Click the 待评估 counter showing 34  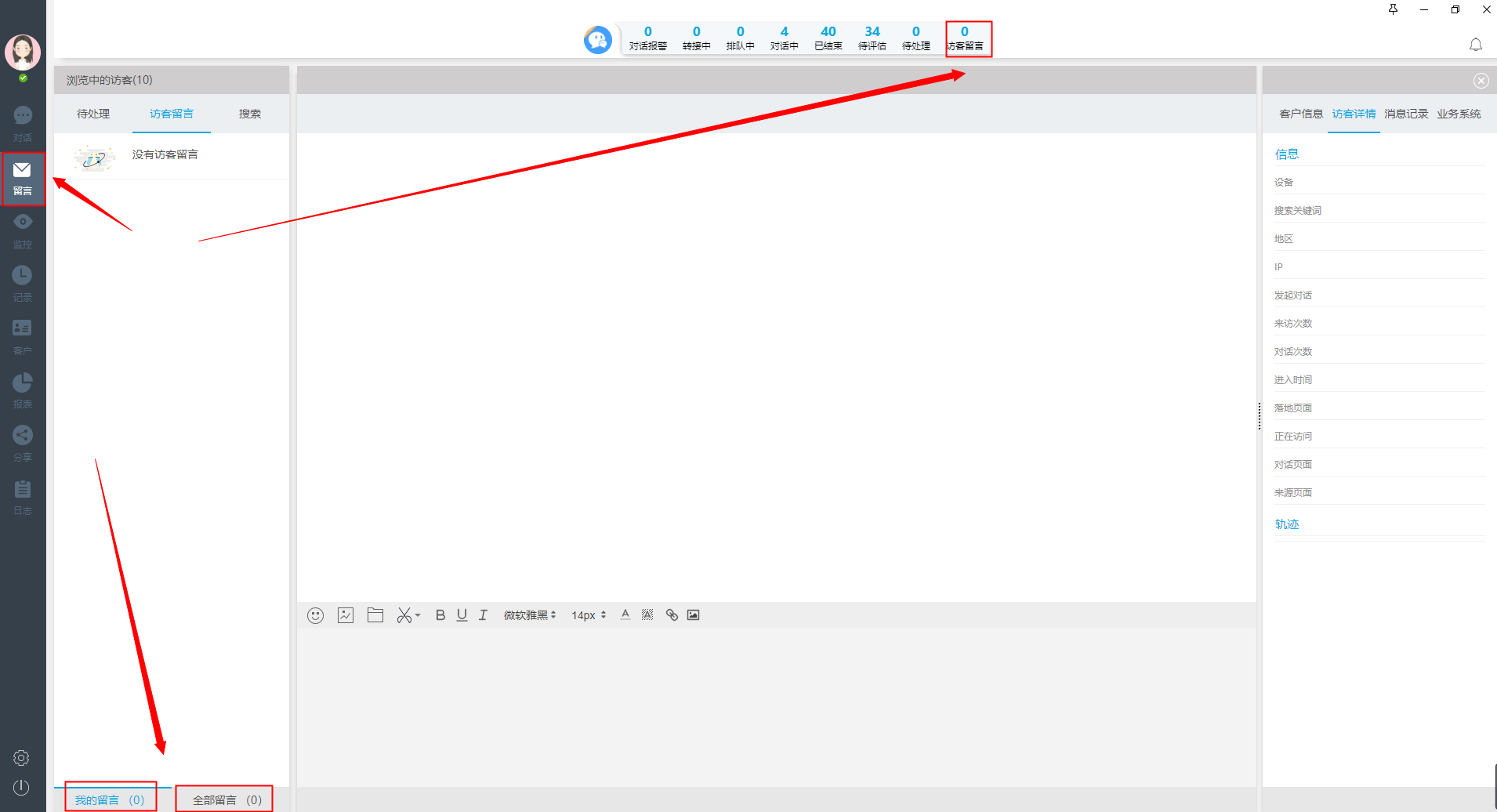point(872,38)
